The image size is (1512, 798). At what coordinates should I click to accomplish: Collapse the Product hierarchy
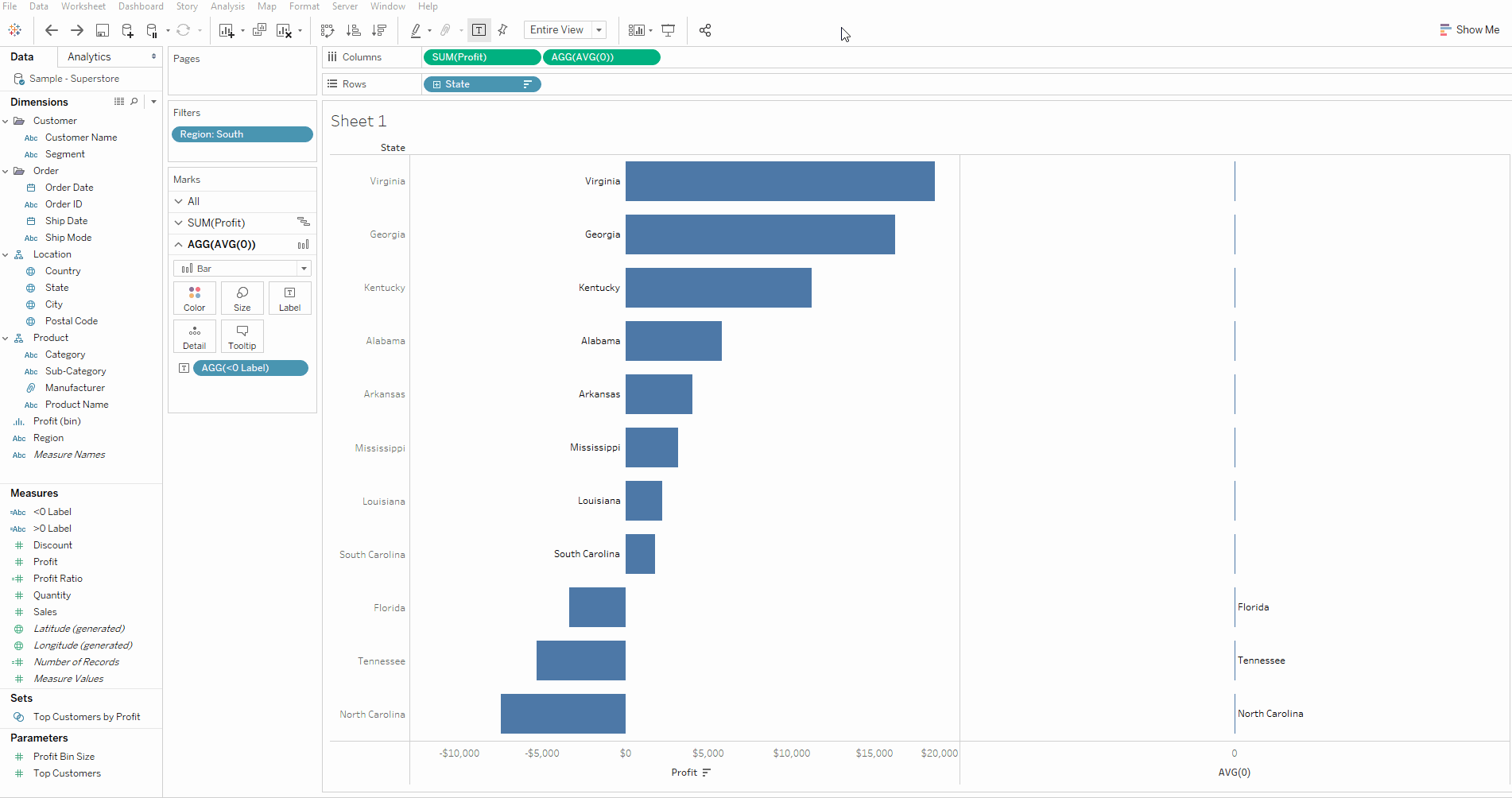pos(6,338)
